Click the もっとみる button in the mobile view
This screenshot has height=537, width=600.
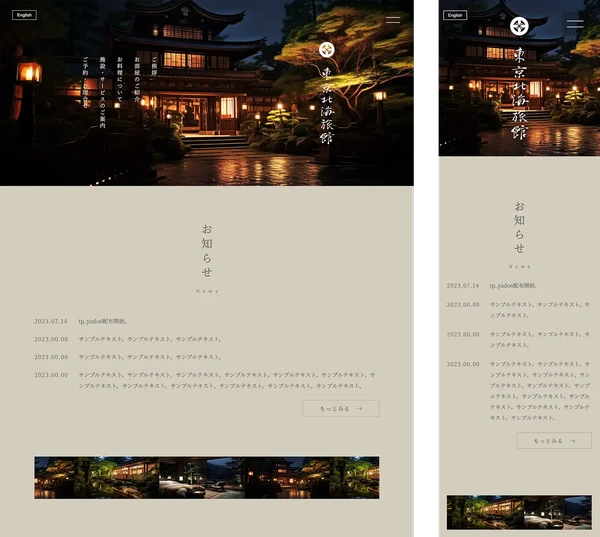[554, 441]
